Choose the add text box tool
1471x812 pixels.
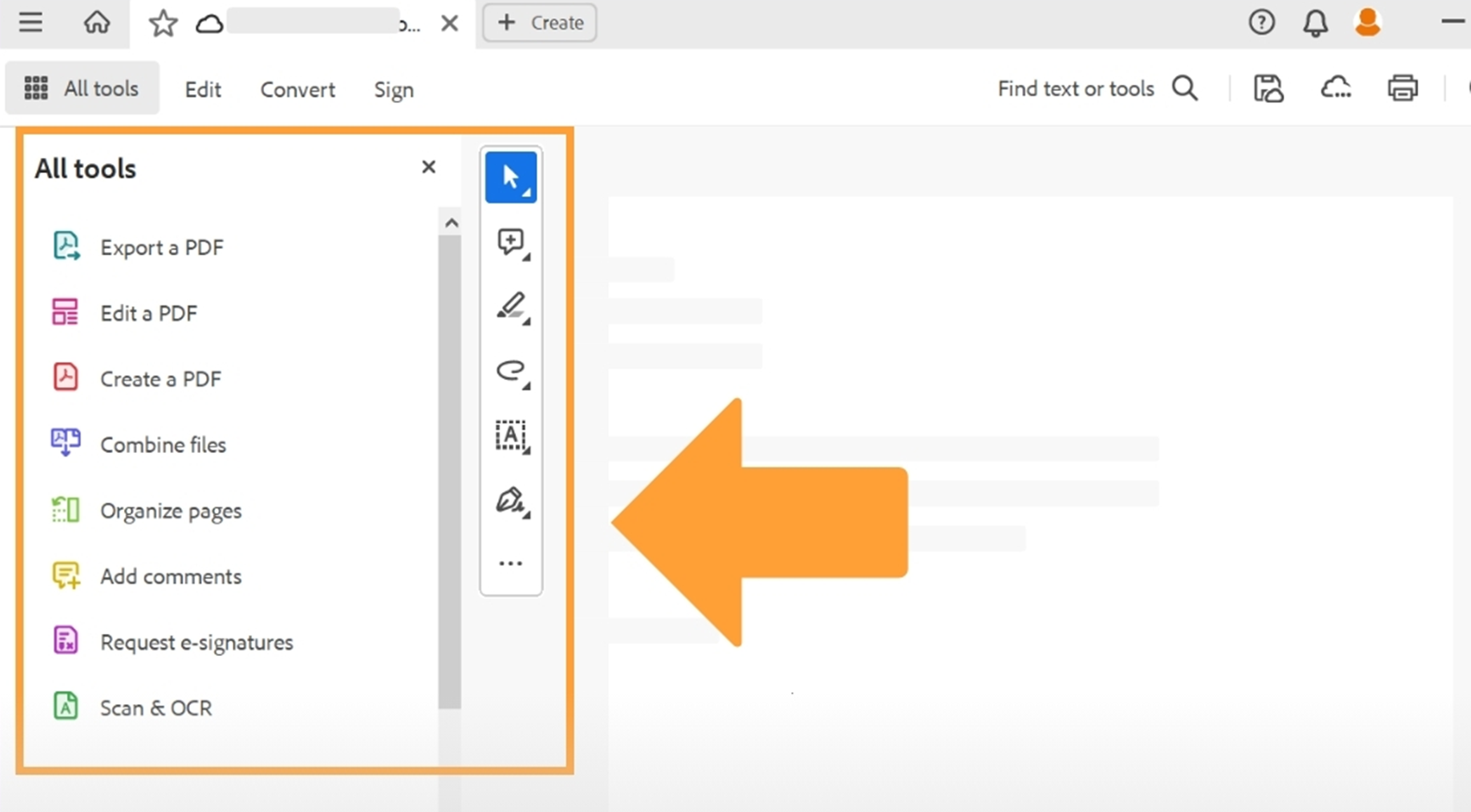coord(511,435)
